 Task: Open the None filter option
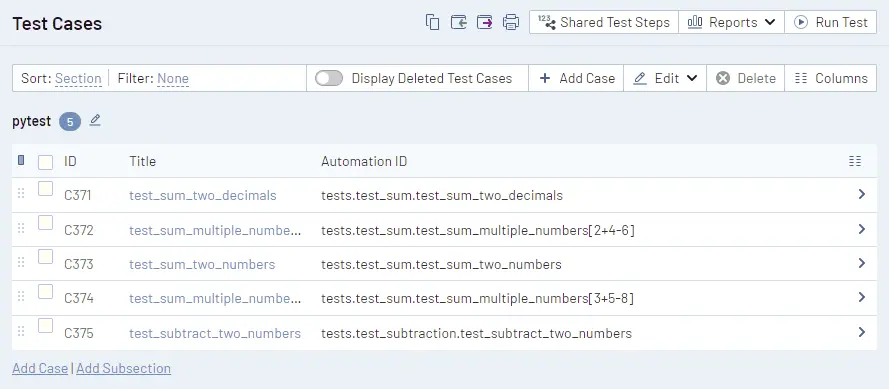(173, 78)
